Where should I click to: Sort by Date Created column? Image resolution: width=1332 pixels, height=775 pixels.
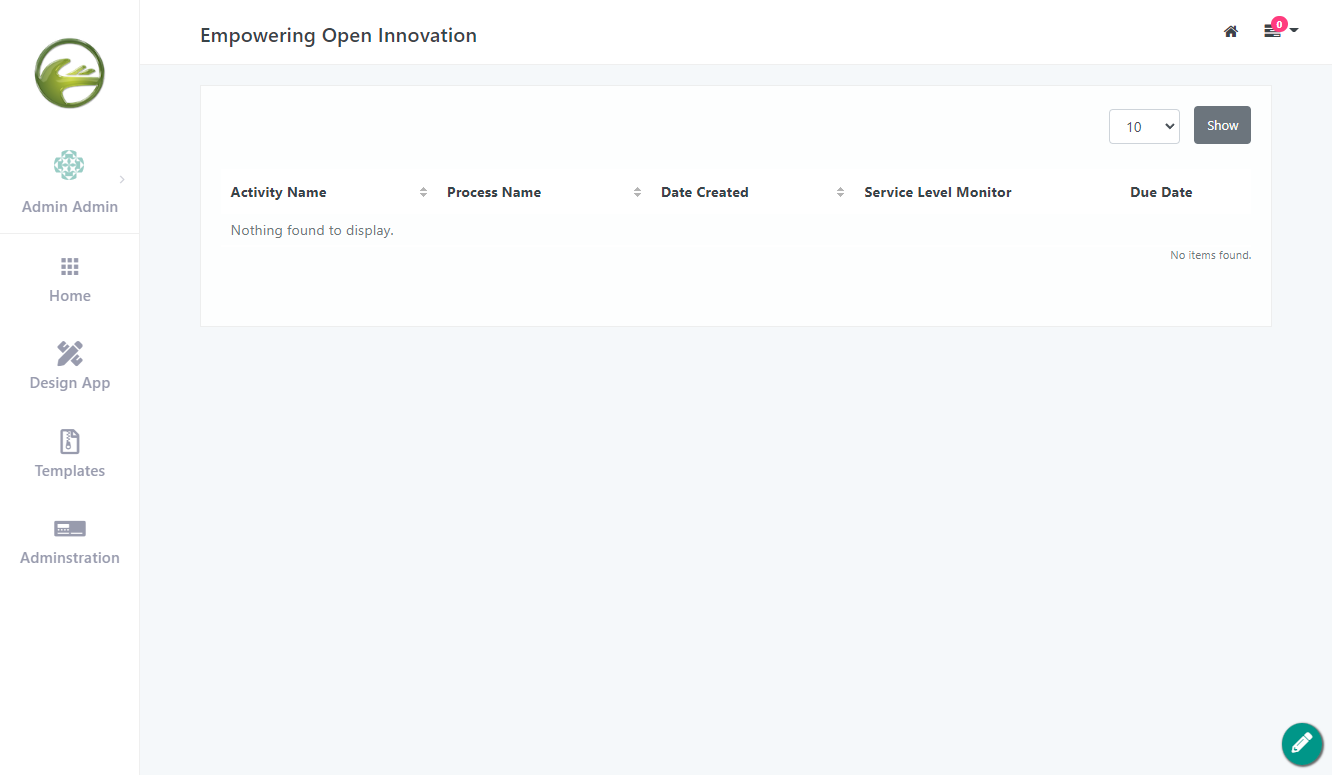pos(705,192)
